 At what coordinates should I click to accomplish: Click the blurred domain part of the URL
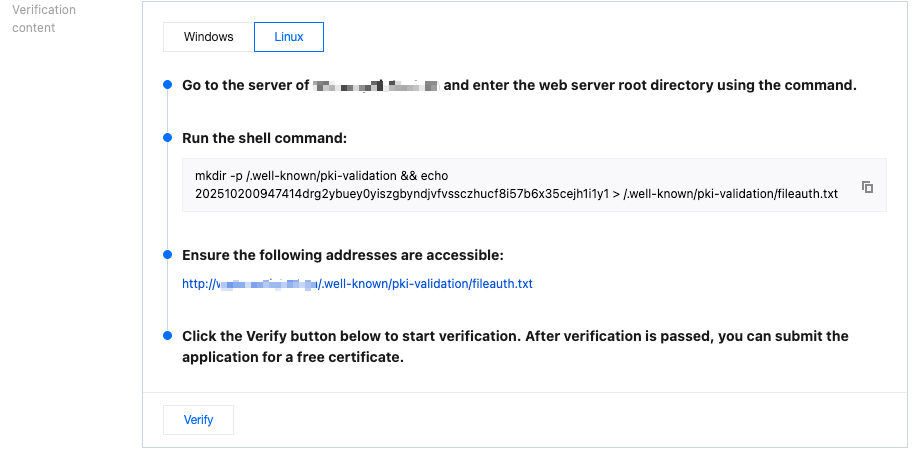(x=267, y=284)
